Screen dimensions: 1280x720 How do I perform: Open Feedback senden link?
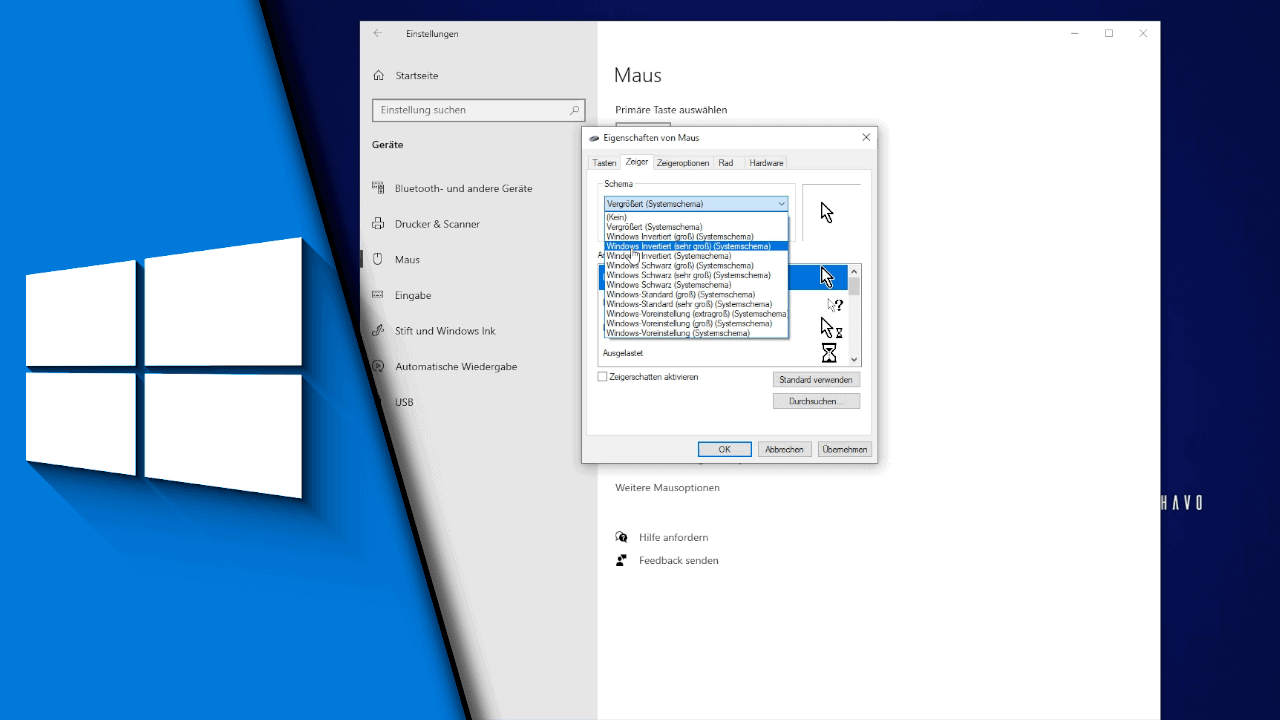click(x=679, y=560)
